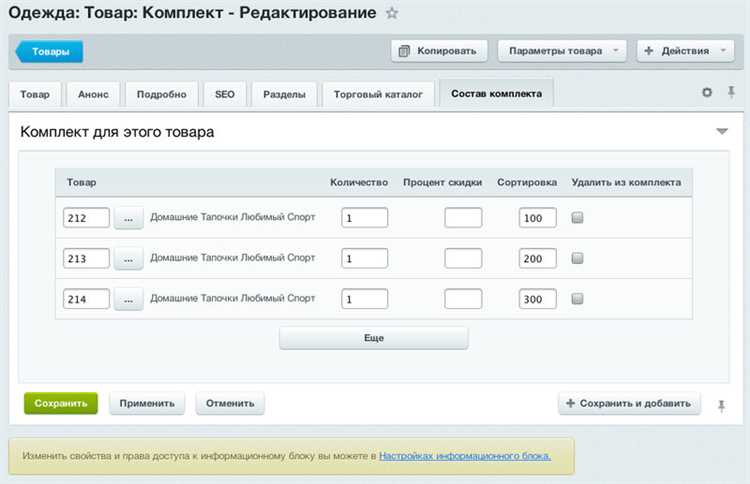Open product picker for item 212

[128, 219]
